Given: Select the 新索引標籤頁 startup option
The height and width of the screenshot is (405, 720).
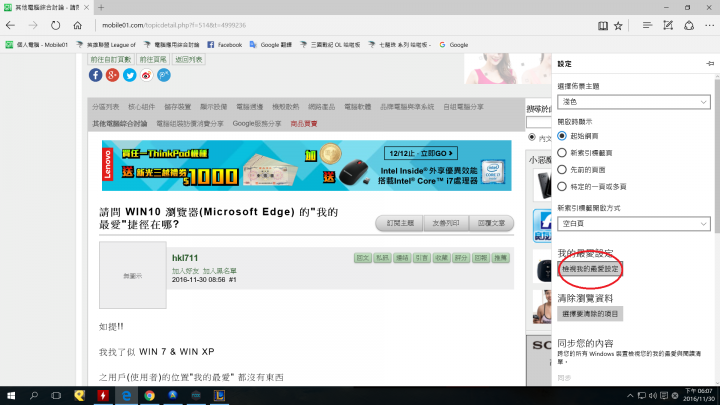Looking at the screenshot, I should tap(562, 152).
